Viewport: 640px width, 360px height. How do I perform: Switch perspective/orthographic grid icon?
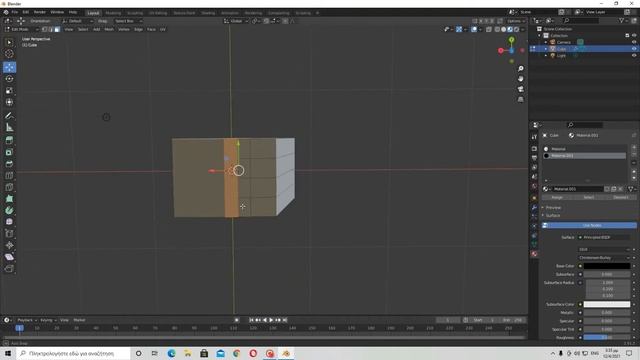pos(520,100)
